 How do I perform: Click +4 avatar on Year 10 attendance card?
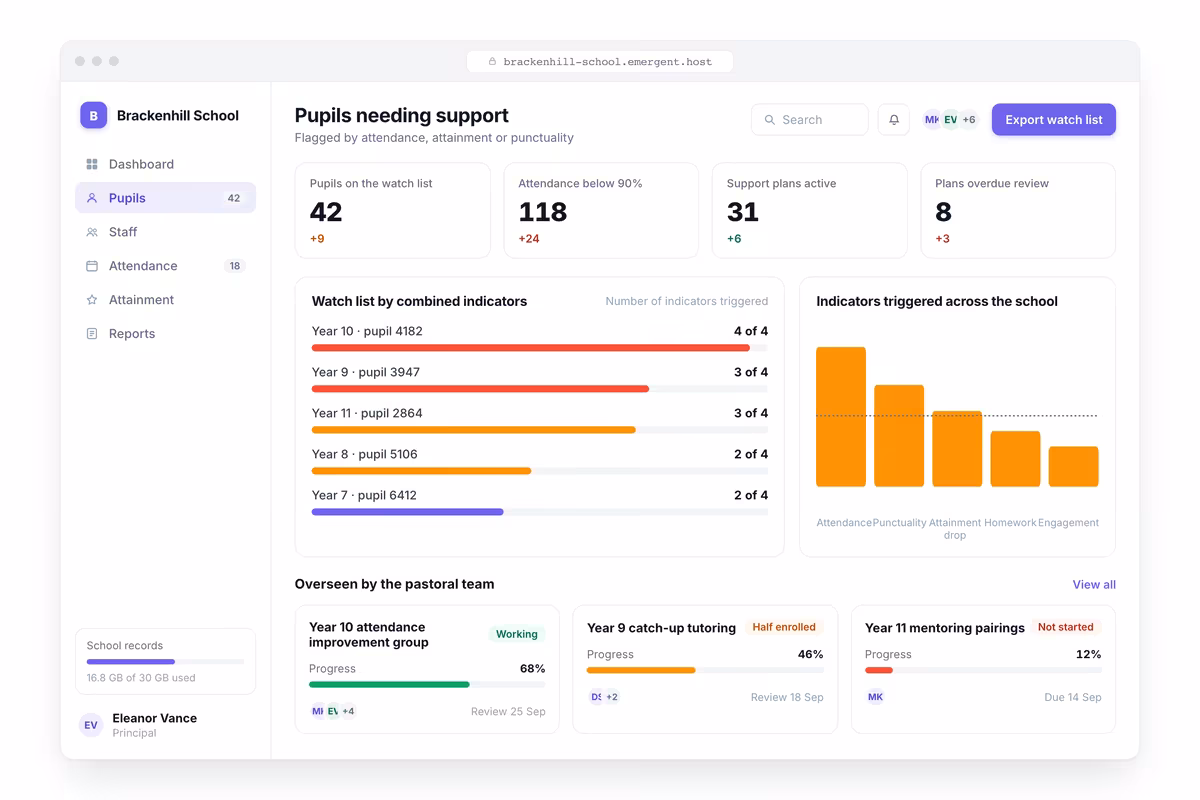pyautogui.click(x=348, y=711)
